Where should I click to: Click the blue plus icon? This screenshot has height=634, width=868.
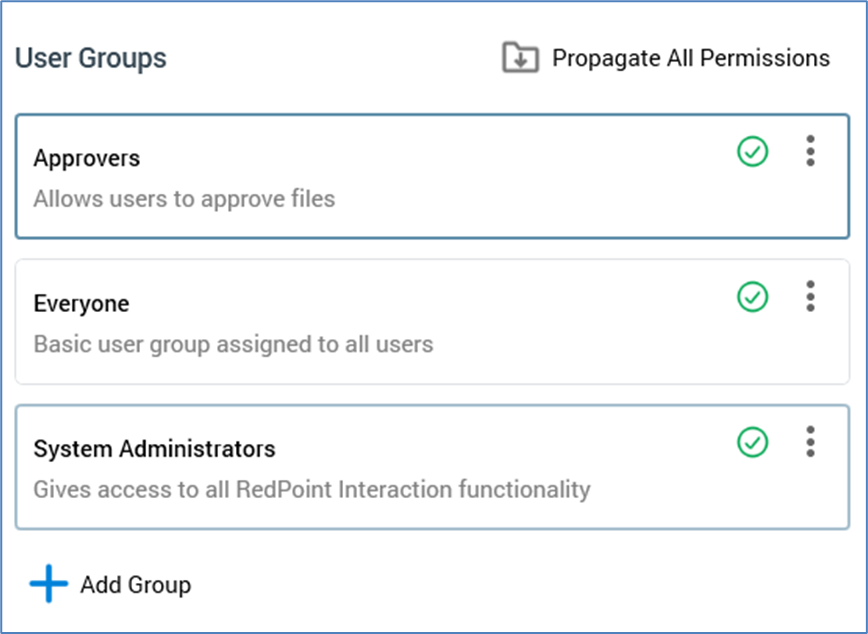click(48, 584)
